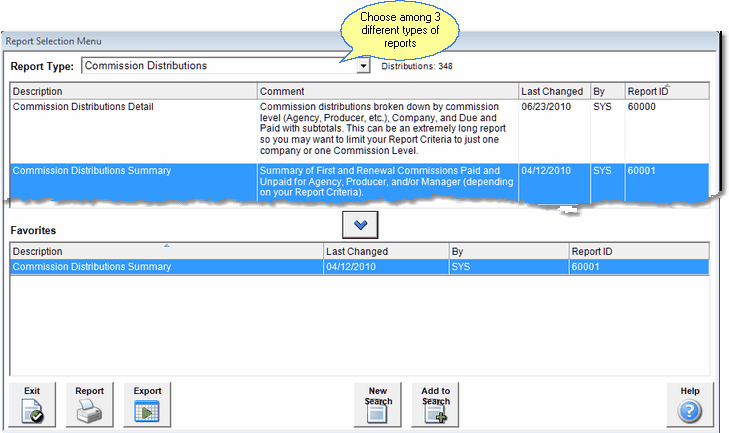The height and width of the screenshot is (433, 729).
Task: Sort Favorites by the Description column header
Action: pyautogui.click(x=166, y=251)
